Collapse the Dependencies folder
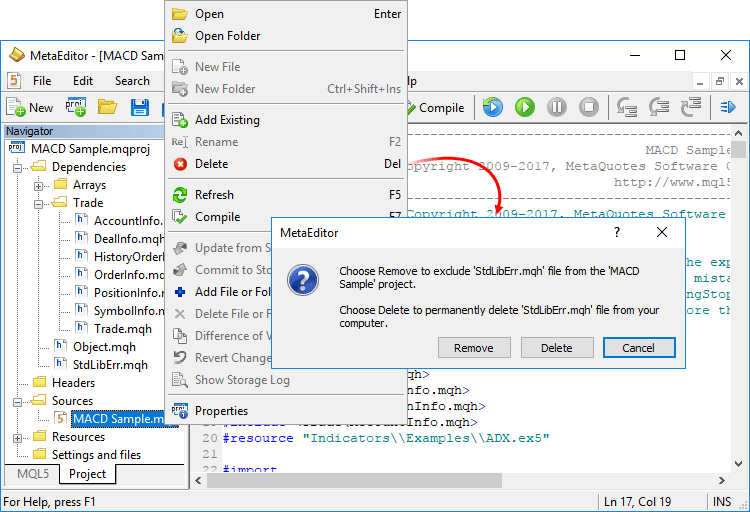 pos(18,168)
